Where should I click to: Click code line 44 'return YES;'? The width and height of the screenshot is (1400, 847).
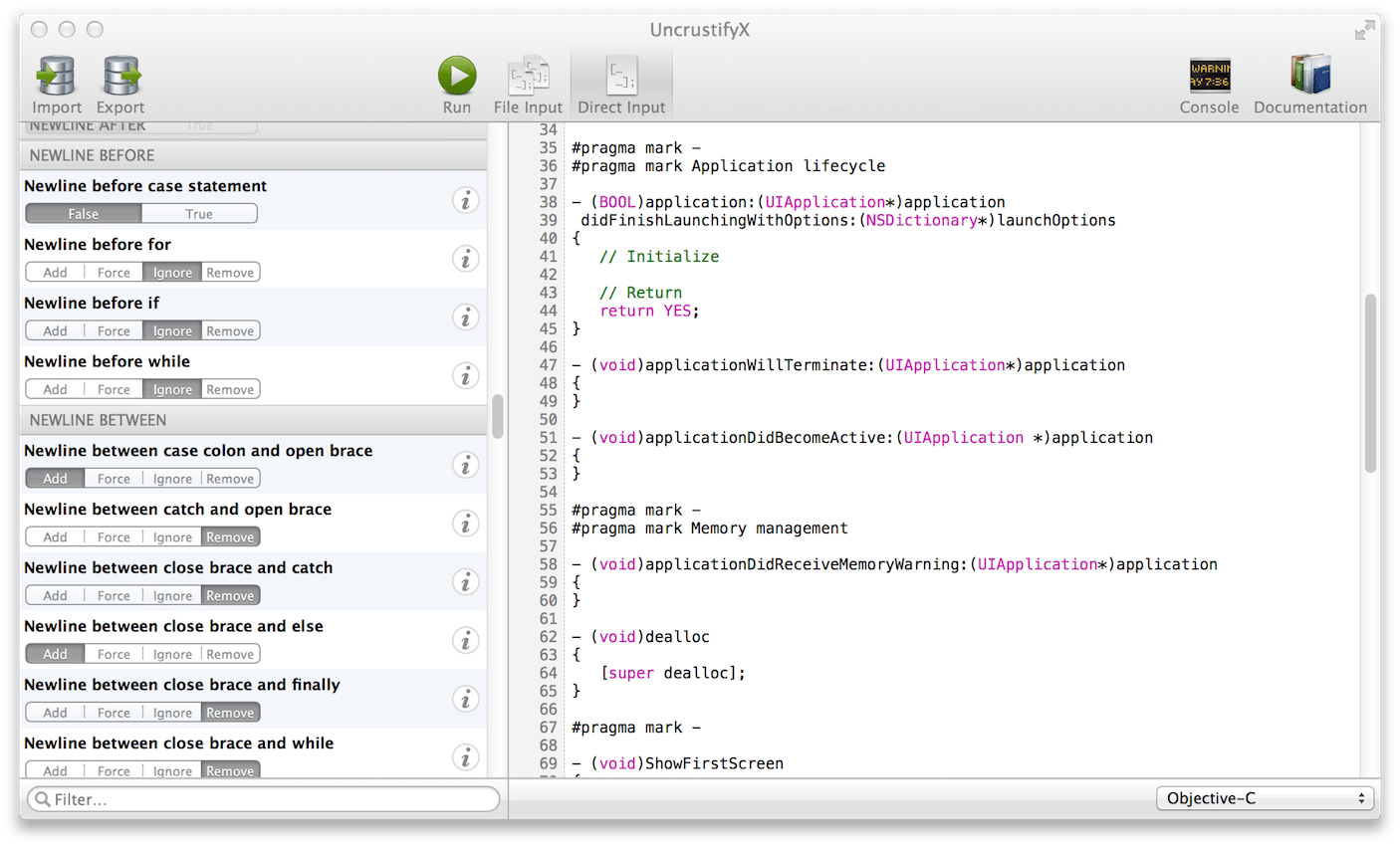(649, 311)
